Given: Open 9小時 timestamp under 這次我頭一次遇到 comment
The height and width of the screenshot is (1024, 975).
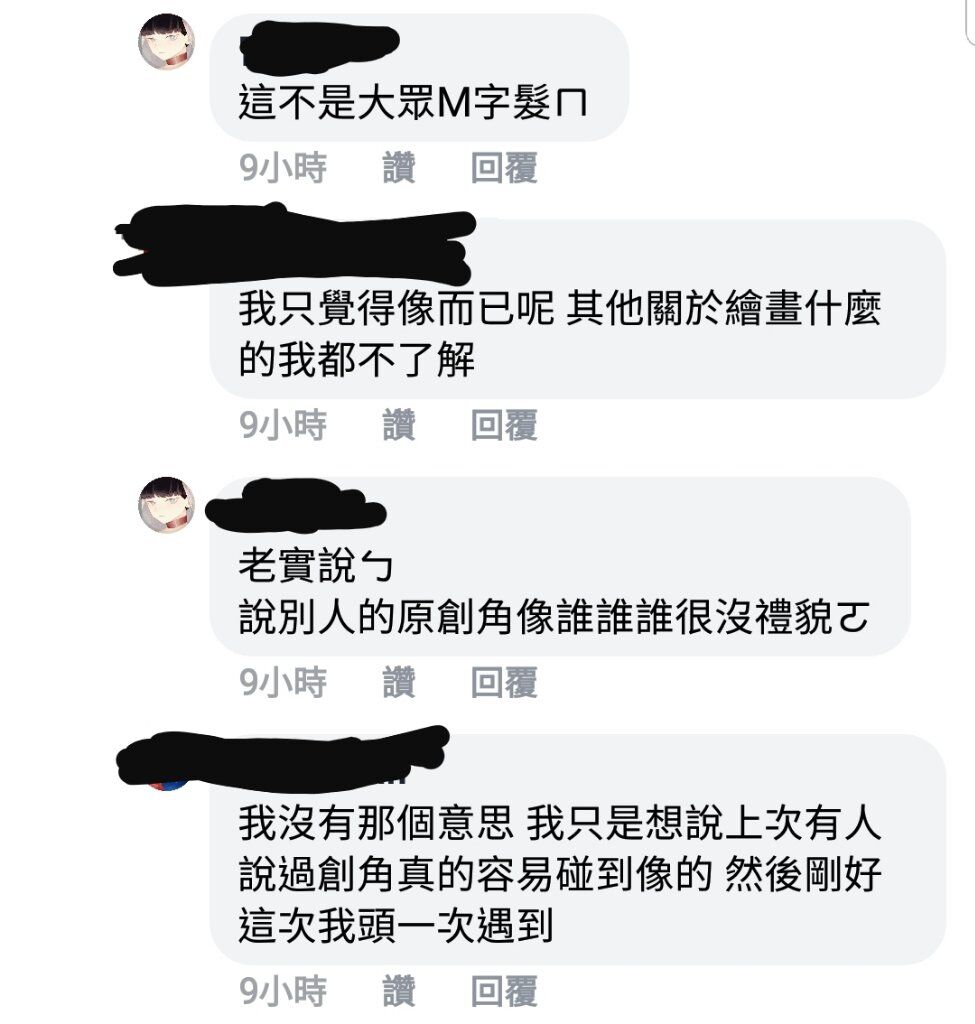Looking at the screenshot, I should [x=283, y=991].
